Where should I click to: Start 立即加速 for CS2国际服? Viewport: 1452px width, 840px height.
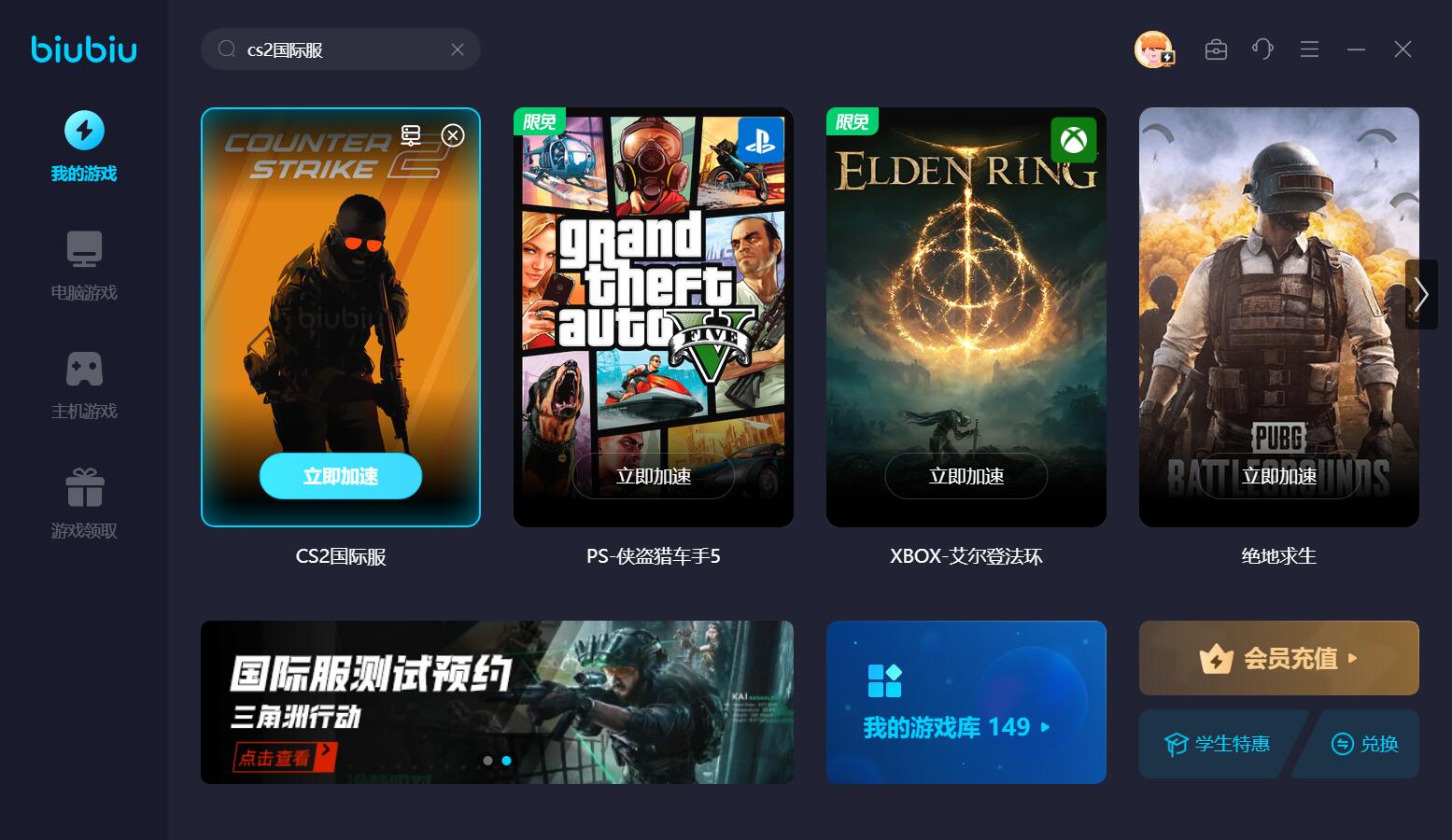click(x=341, y=476)
